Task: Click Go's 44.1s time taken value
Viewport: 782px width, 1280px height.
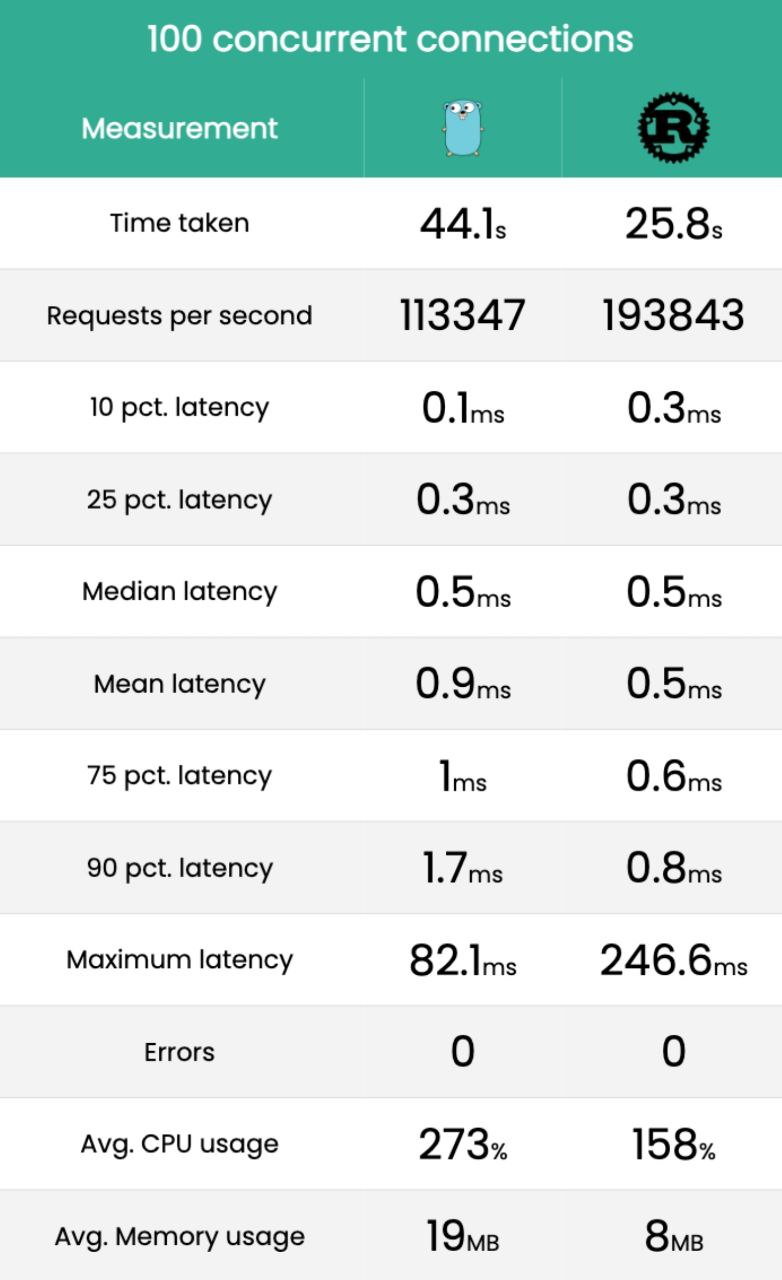Action: pos(463,225)
